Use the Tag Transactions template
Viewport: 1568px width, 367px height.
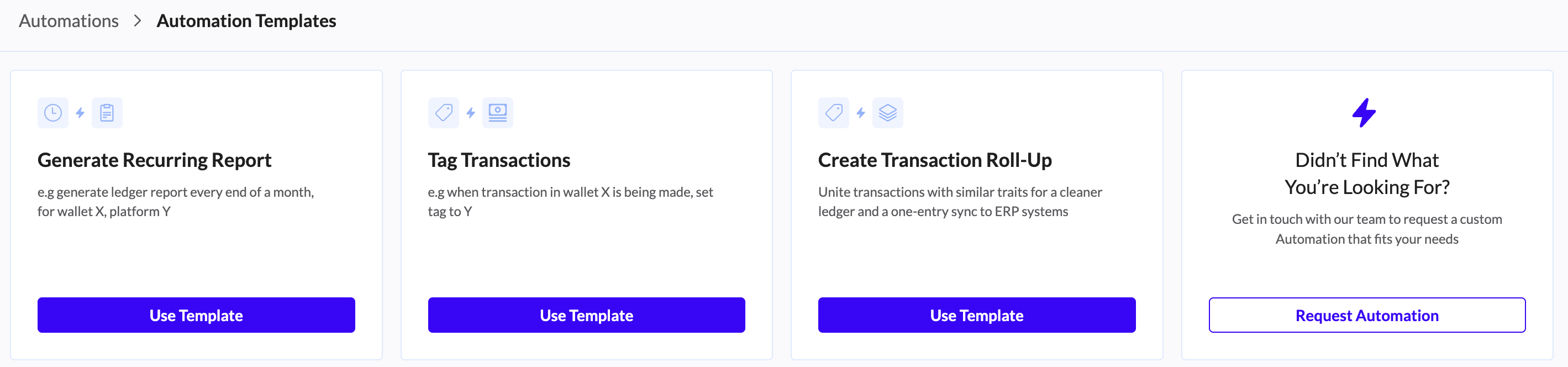pos(586,315)
